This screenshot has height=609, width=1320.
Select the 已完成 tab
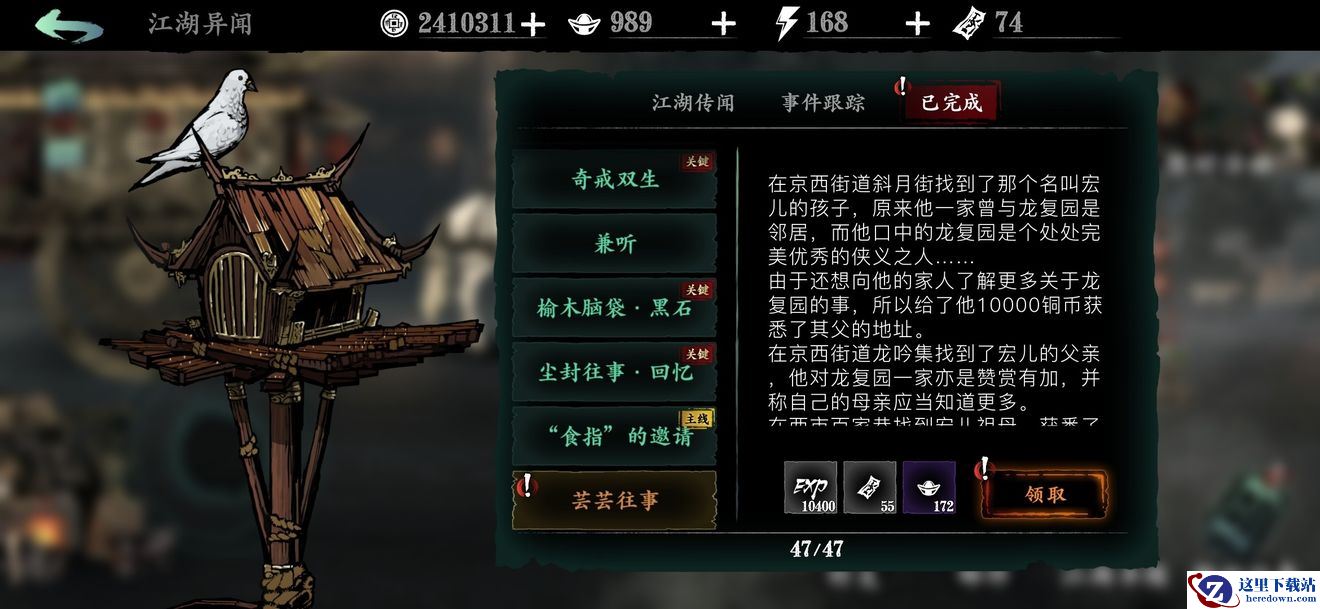pos(951,103)
